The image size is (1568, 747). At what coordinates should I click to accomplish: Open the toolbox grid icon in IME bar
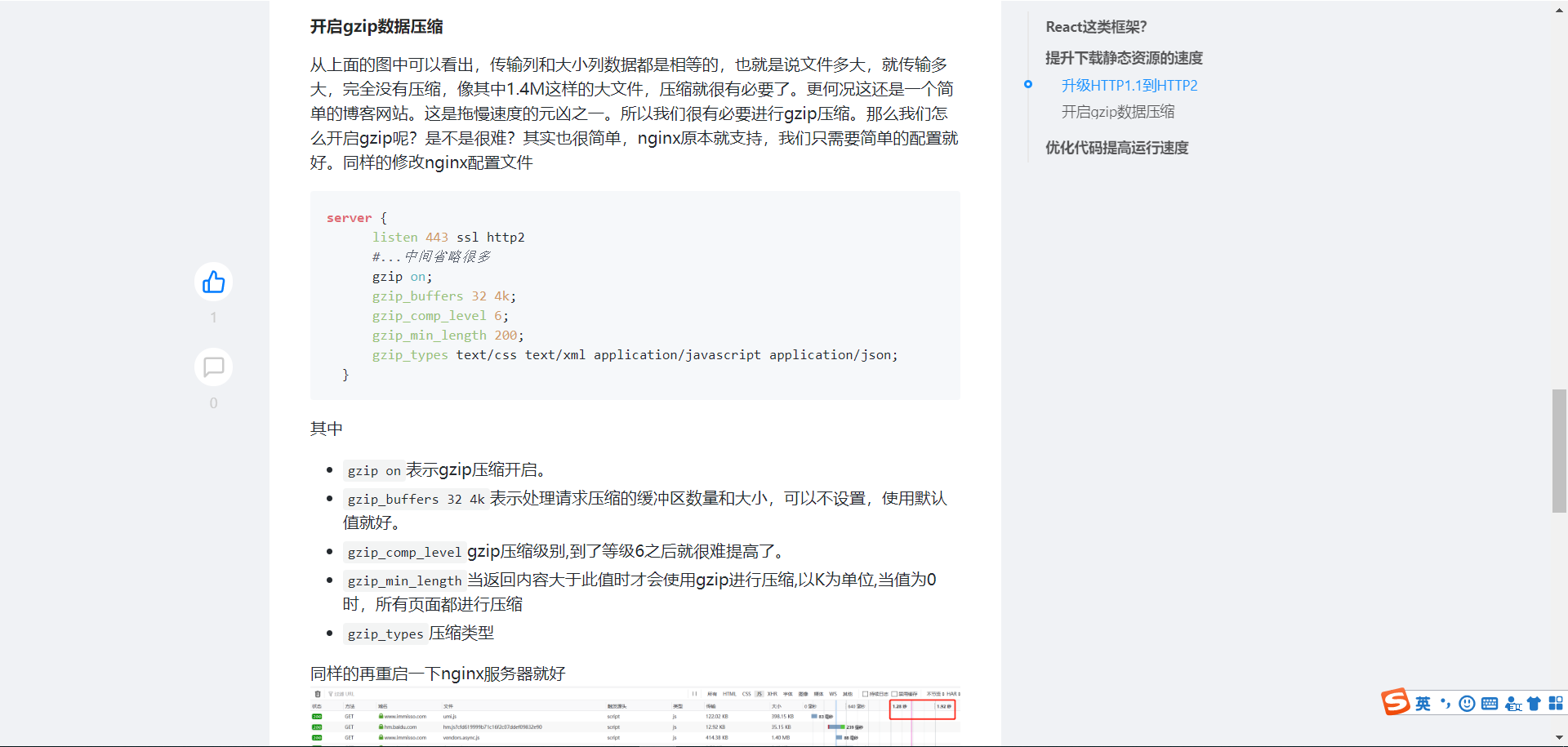click(1556, 704)
